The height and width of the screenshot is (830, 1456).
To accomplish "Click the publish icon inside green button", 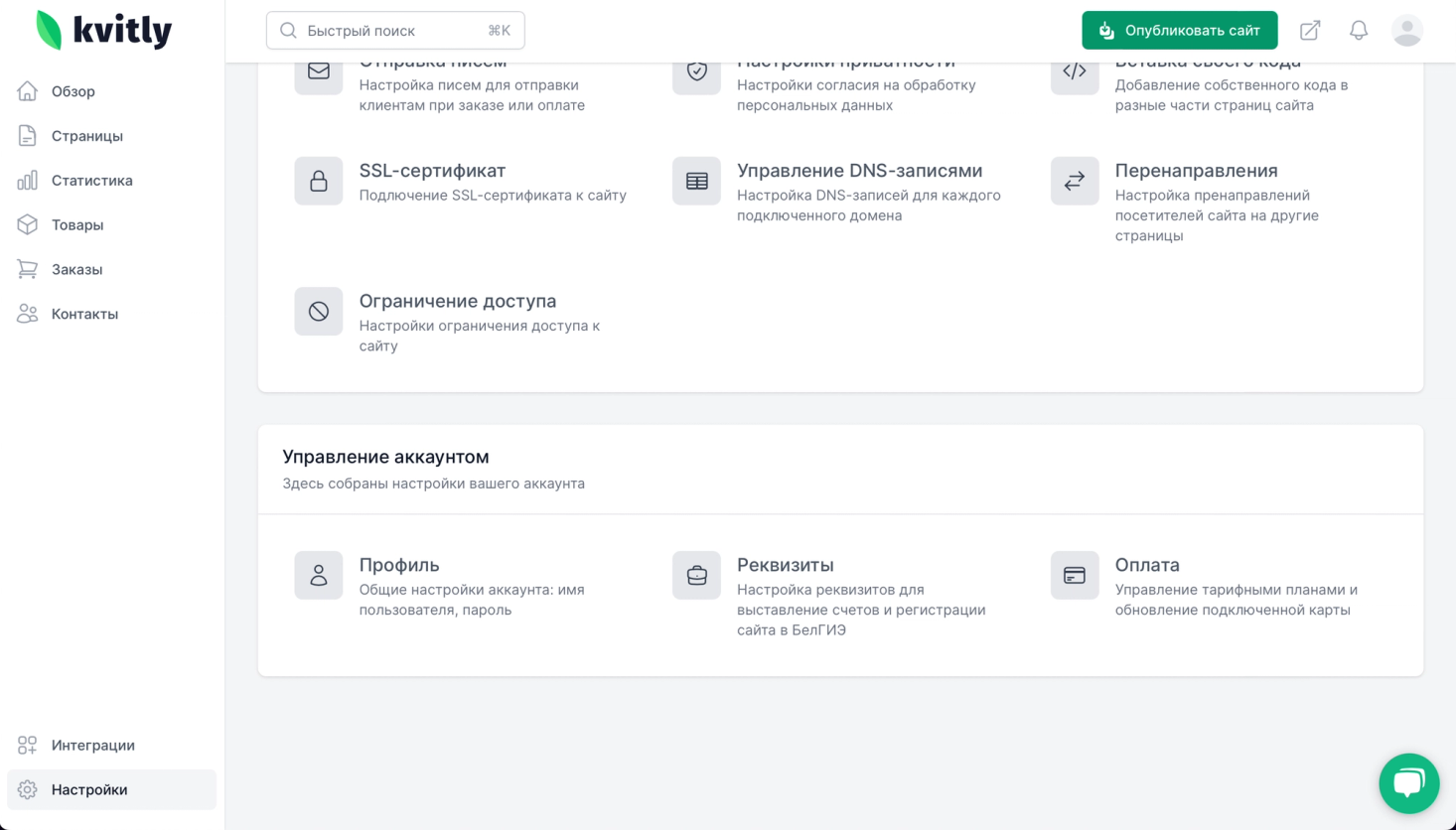I will pos(1106,31).
